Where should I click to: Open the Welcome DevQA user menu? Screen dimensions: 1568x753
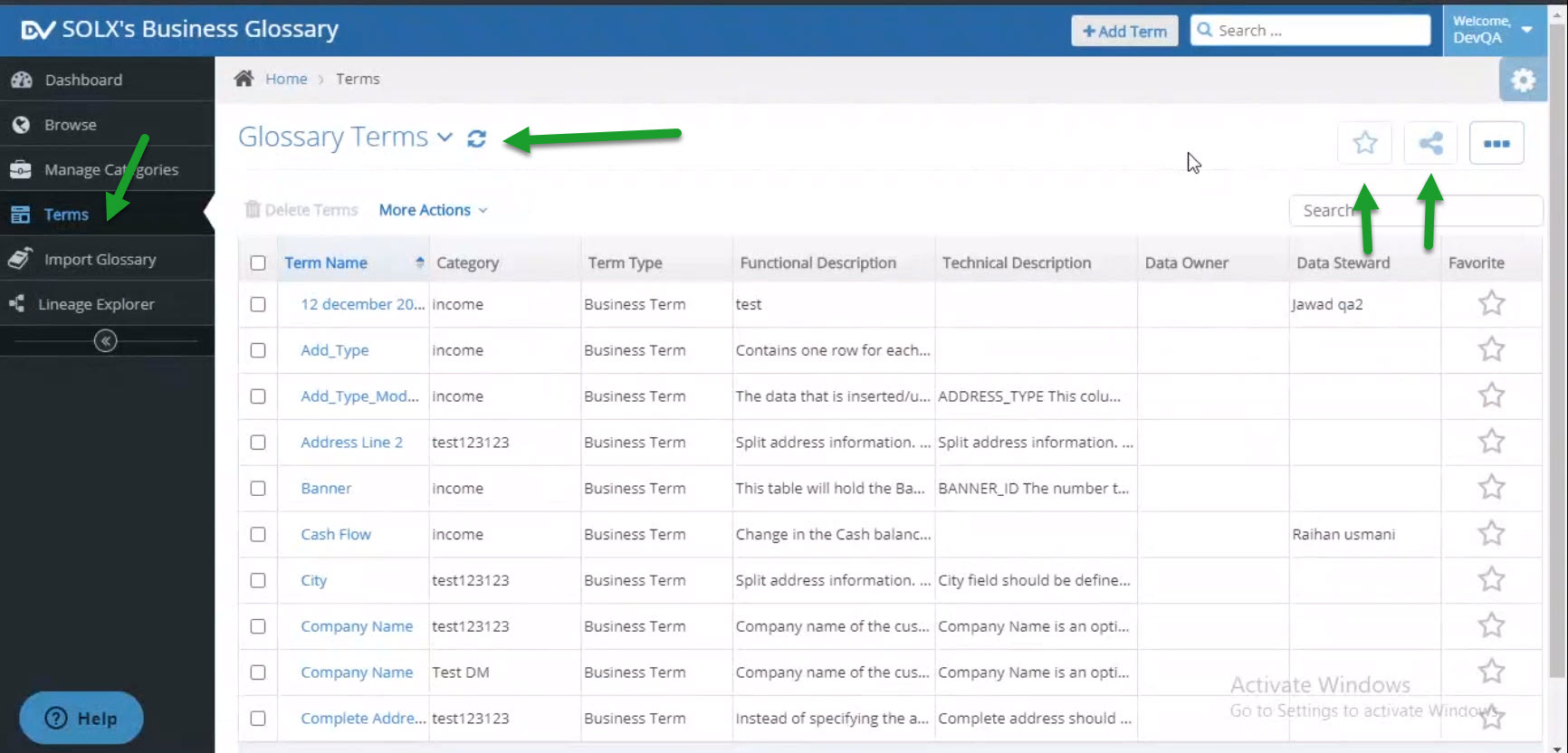point(1493,30)
